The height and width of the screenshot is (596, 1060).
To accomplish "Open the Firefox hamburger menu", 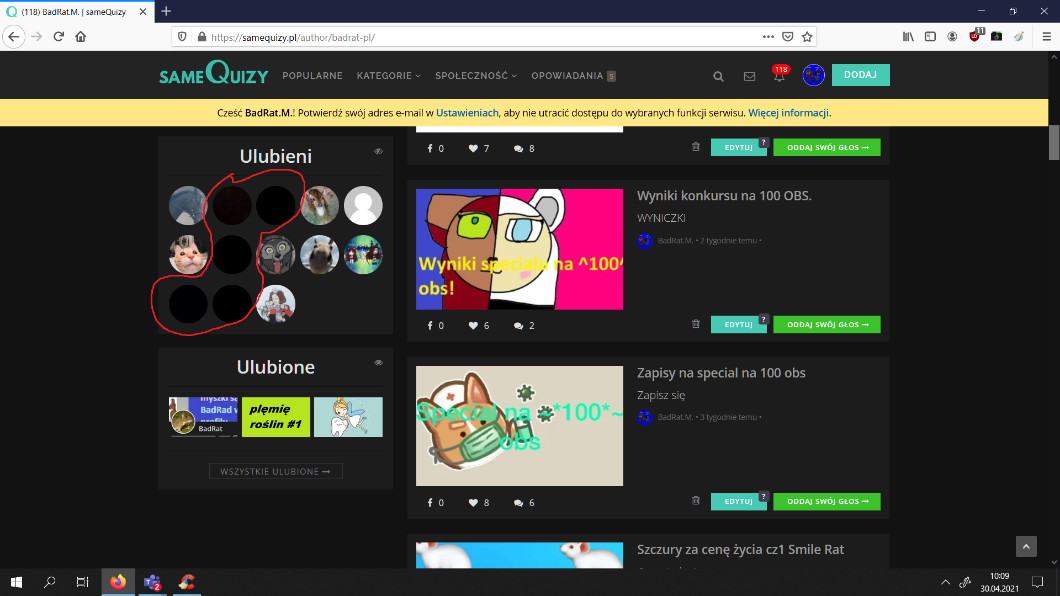I will (1044, 36).
